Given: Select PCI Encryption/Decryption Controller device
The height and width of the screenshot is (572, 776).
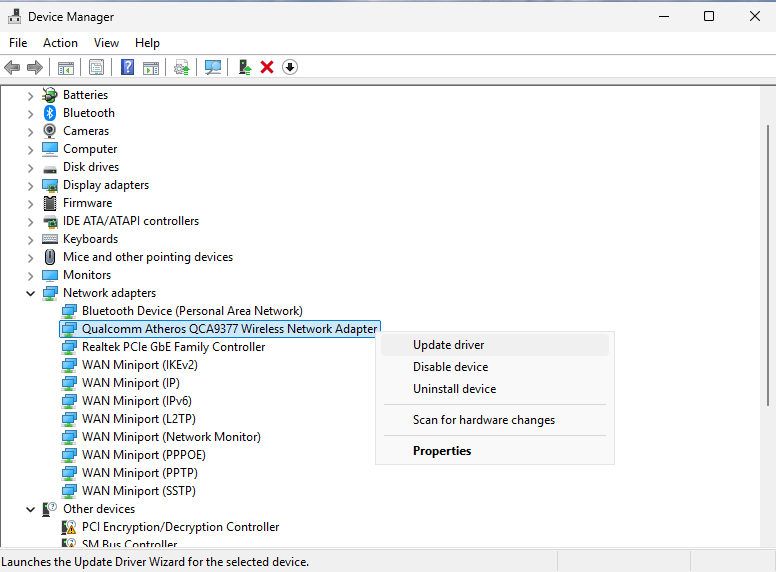Looking at the screenshot, I should (180, 527).
